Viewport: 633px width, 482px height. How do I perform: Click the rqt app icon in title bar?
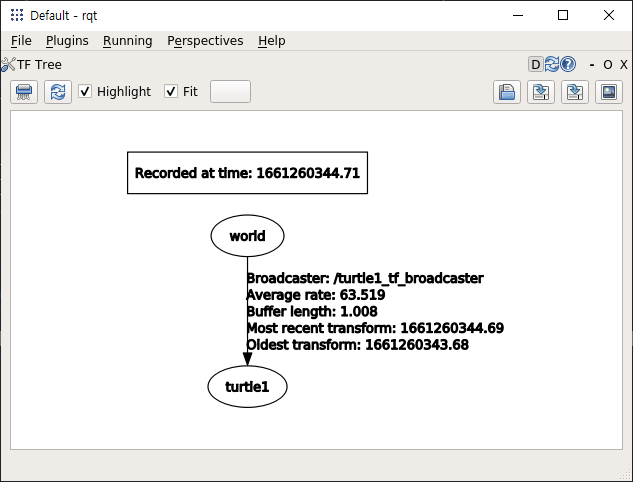(17, 15)
